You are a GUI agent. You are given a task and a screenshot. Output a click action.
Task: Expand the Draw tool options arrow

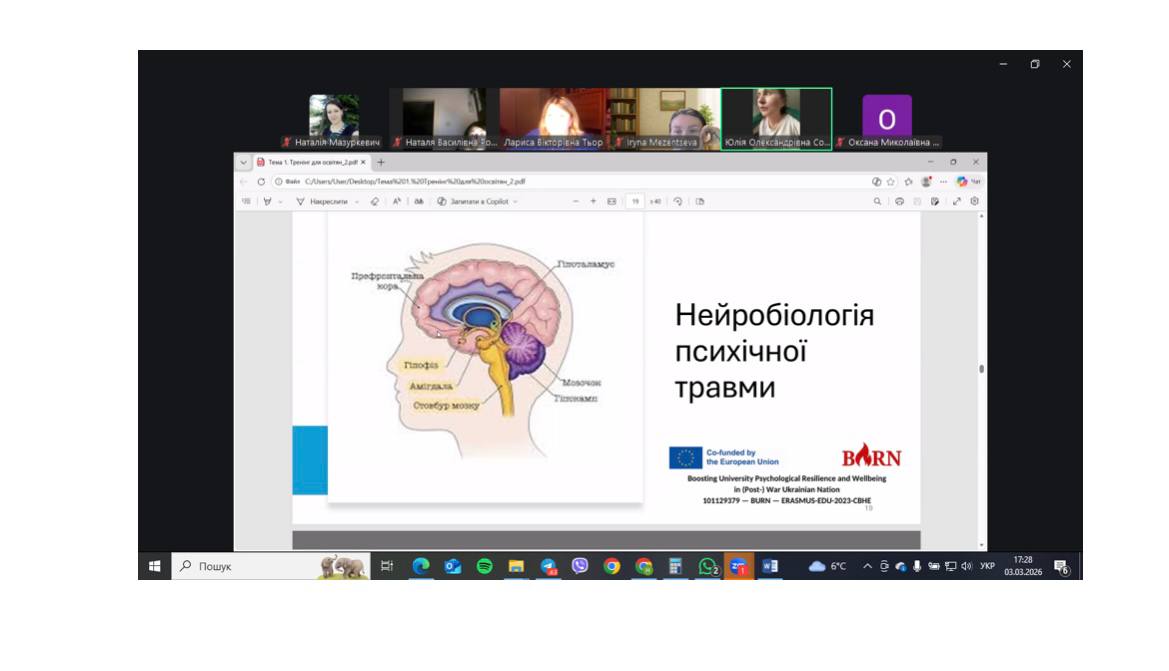point(357,201)
